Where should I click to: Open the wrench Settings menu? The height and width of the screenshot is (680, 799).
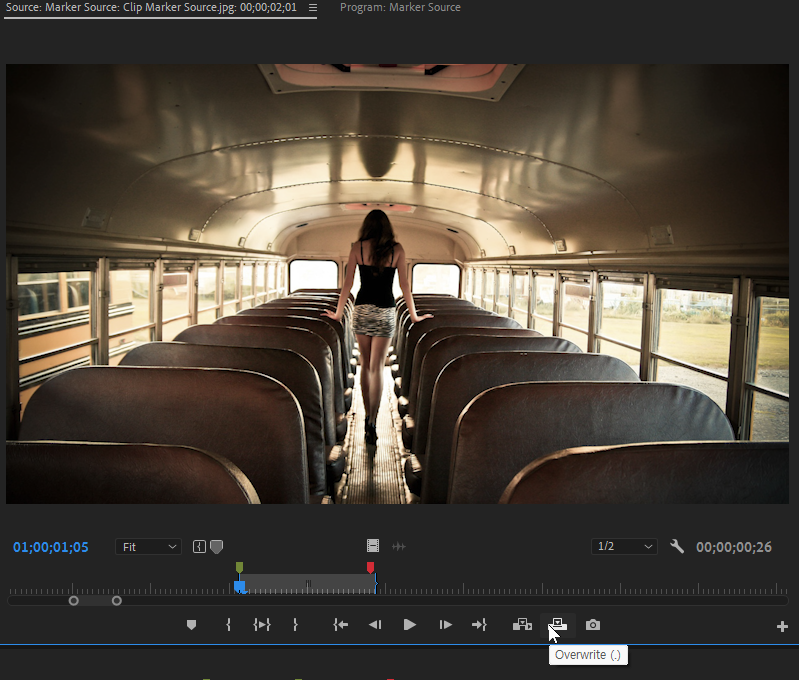coord(677,547)
